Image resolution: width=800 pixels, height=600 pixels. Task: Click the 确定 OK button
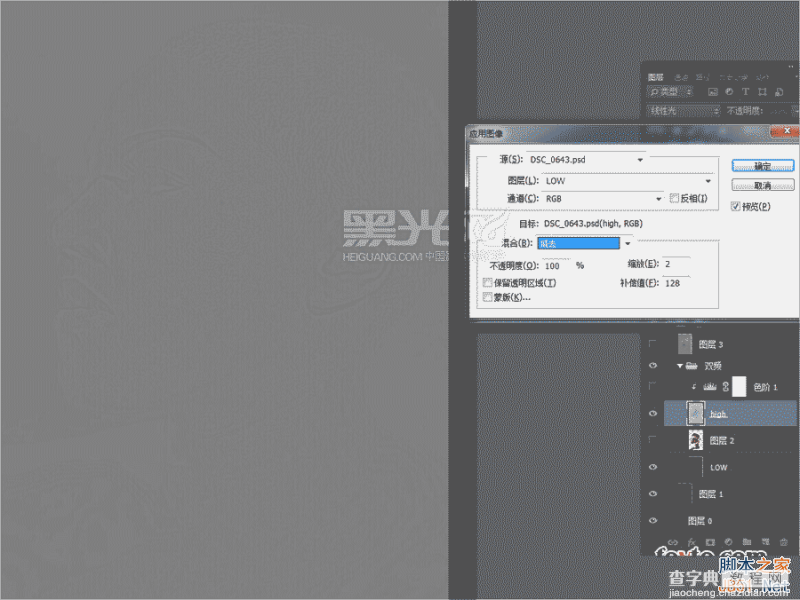point(763,166)
